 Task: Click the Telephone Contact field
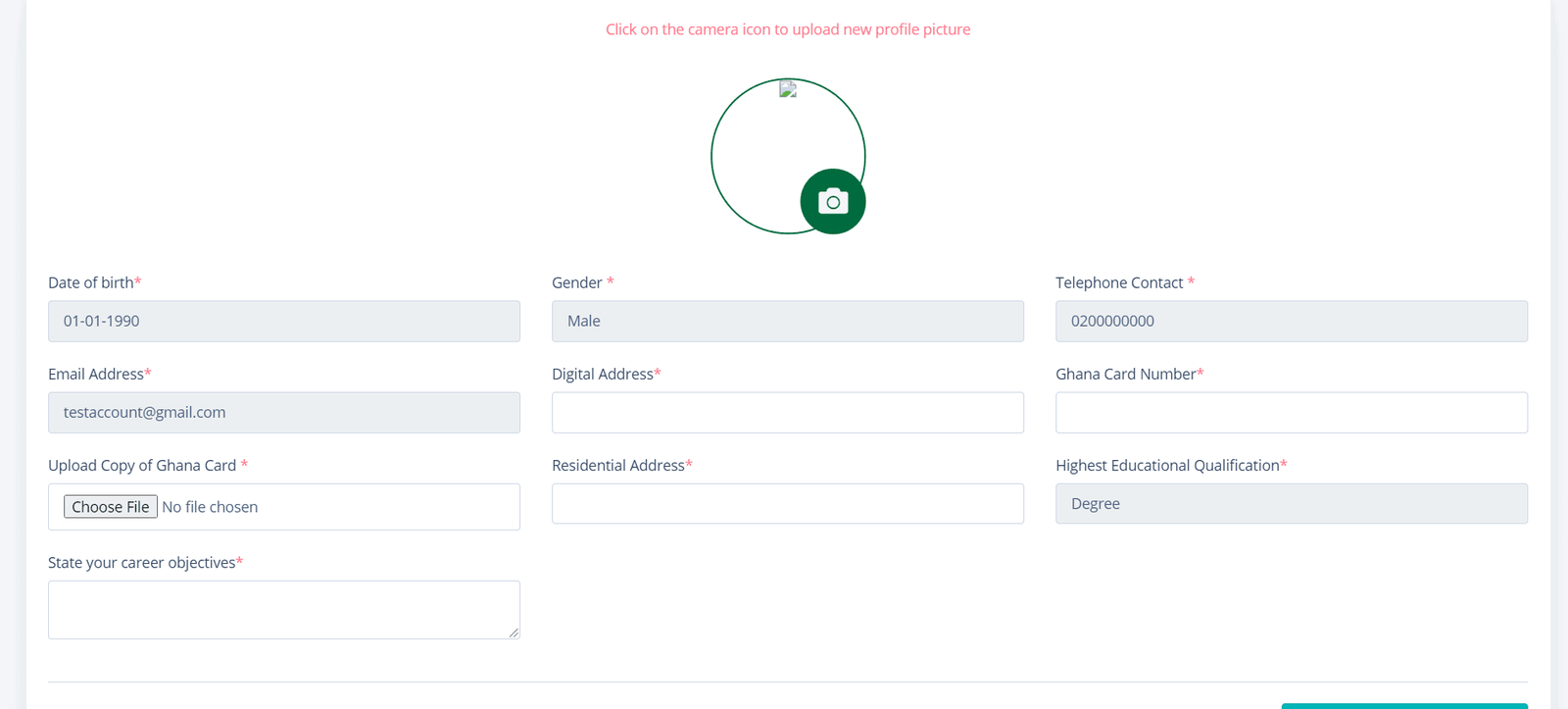[1291, 322]
